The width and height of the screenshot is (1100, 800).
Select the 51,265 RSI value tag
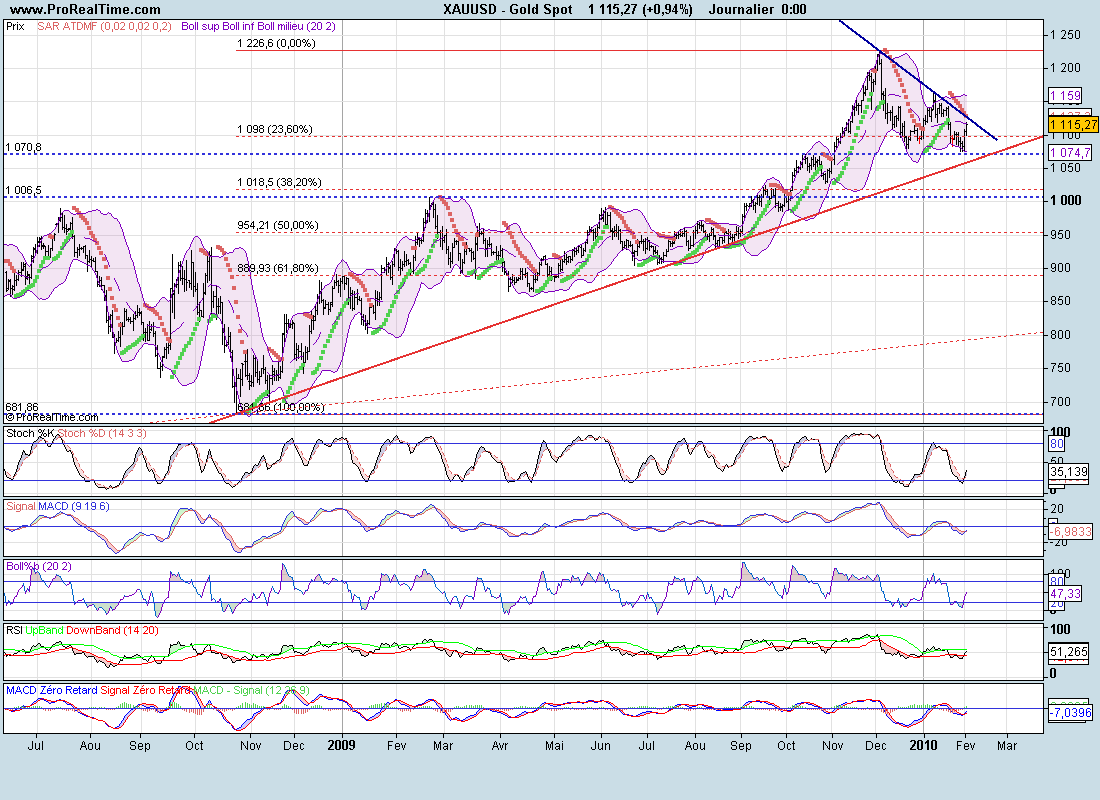coord(1069,652)
